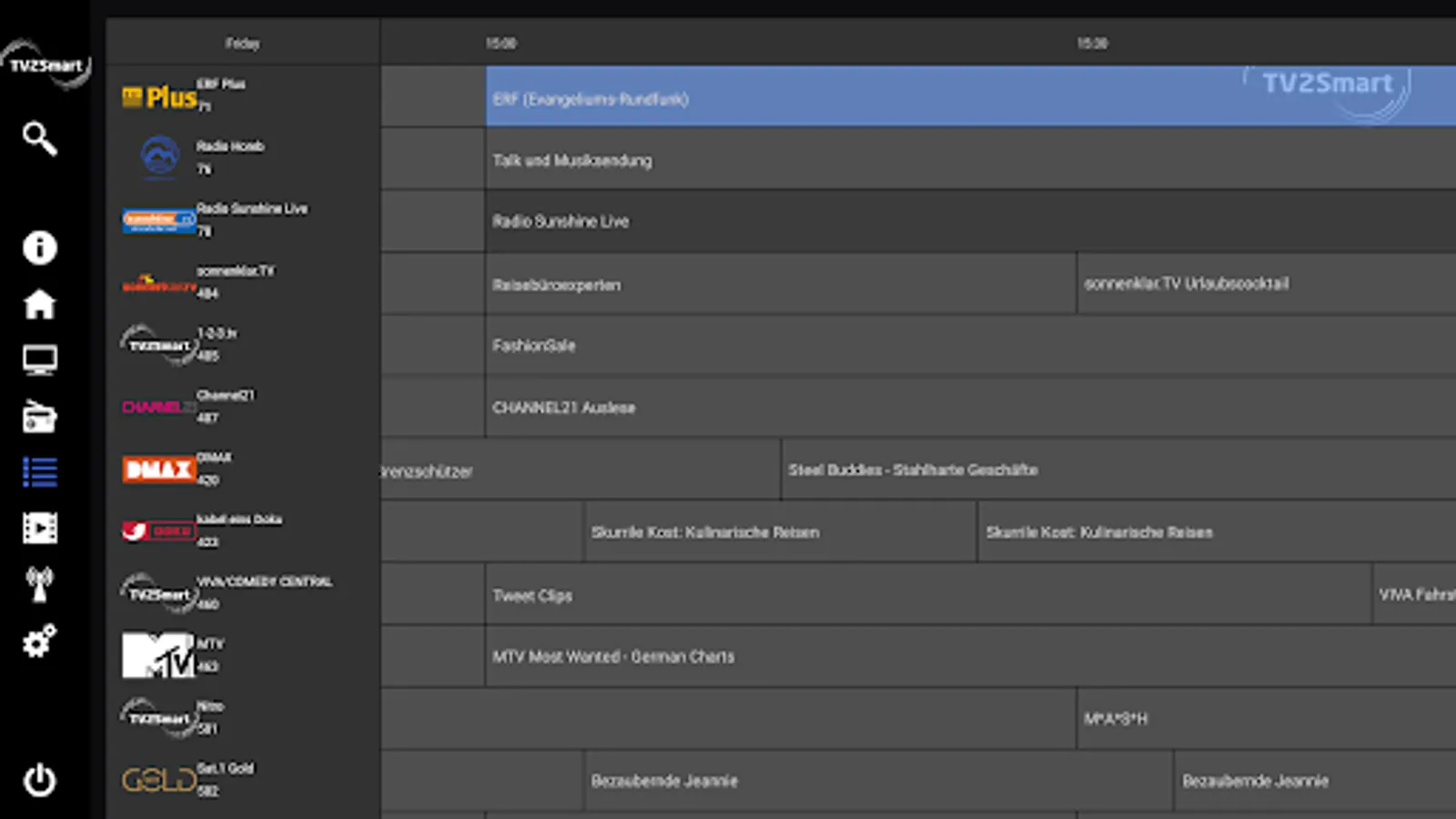Image resolution: width=1456 pixels, height=819 pixels.
Task: Open the search magnifier in the sidebar
Action: pos(40,139)
